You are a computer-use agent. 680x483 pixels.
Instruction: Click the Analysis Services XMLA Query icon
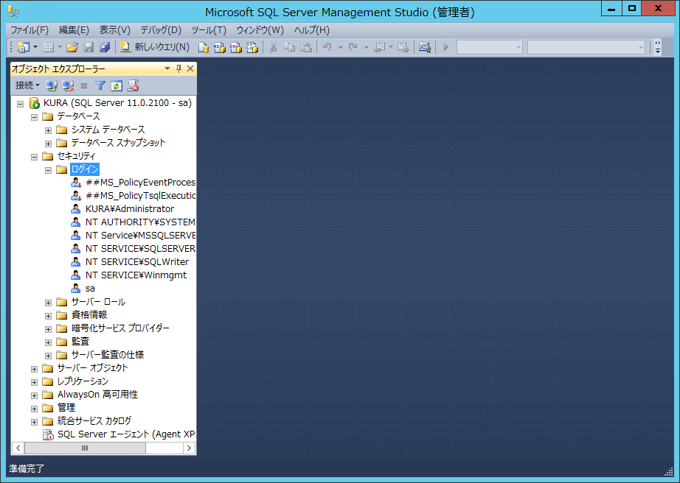click(x=252, y=47)
